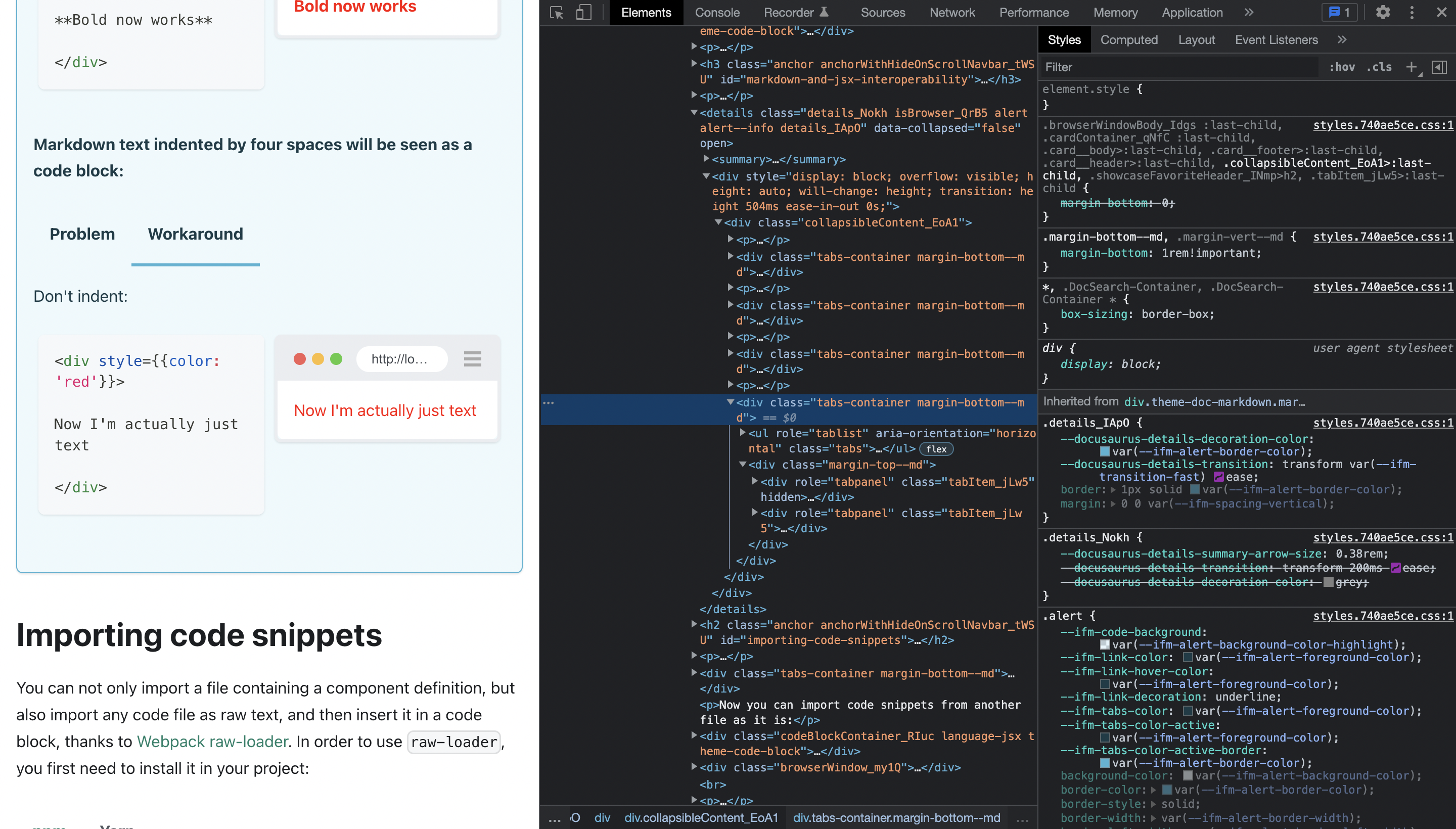Screen dimensions: 1456x829
Task: Open the Event Listeners tab
Action: click(x=1276, y=40)
